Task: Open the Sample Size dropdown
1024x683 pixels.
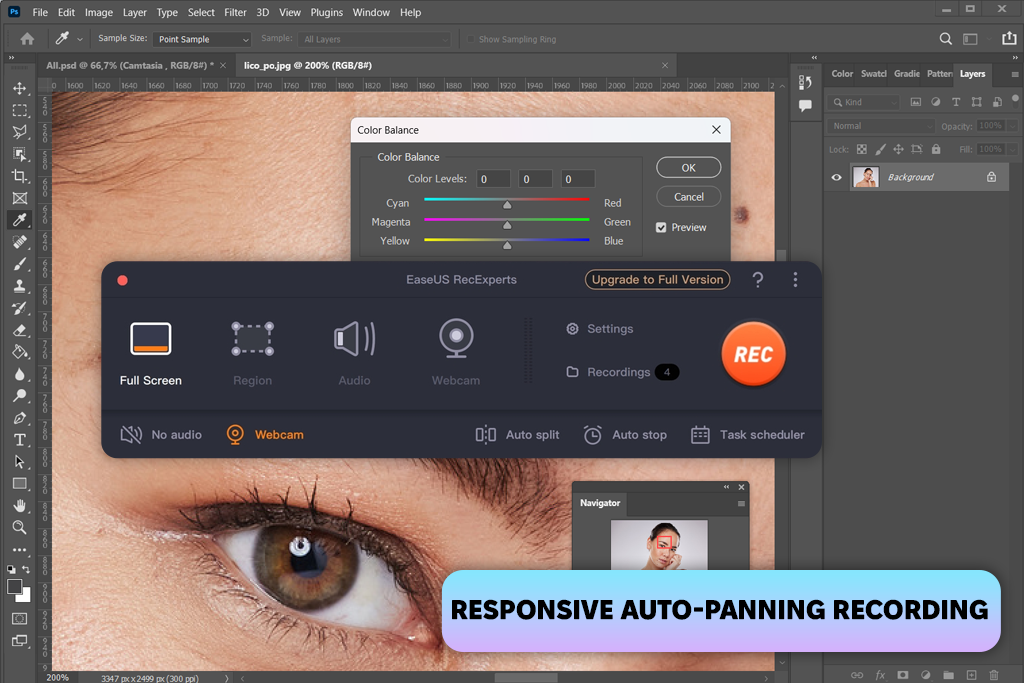Action: point(202,39)
